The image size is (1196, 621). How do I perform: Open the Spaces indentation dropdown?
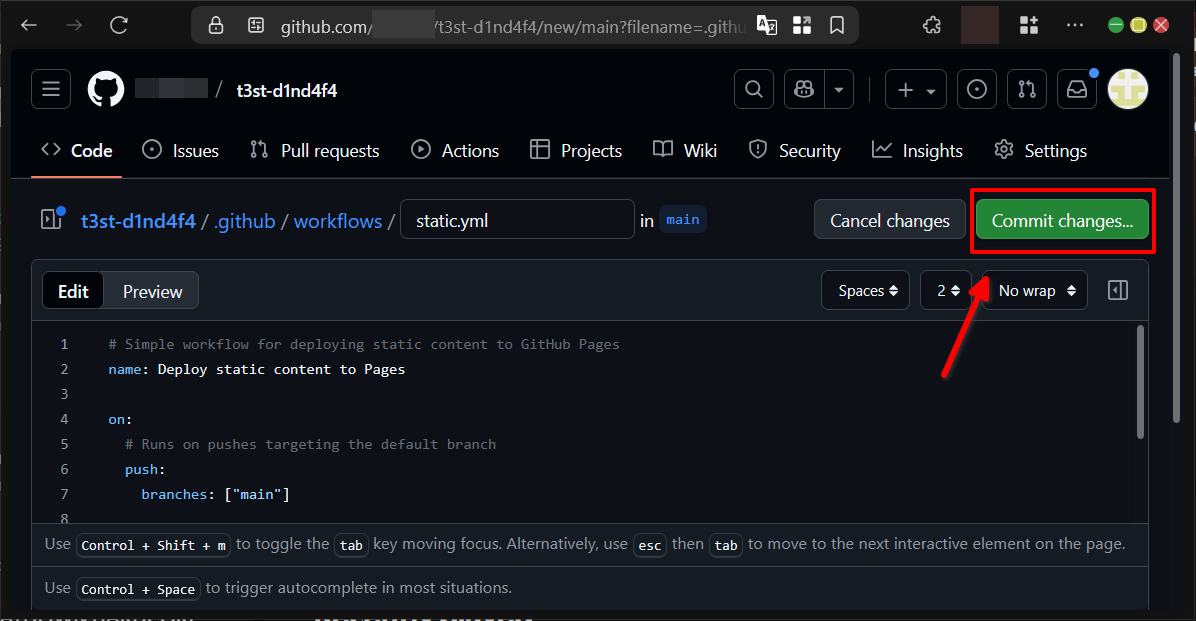(x=865, y=290)
